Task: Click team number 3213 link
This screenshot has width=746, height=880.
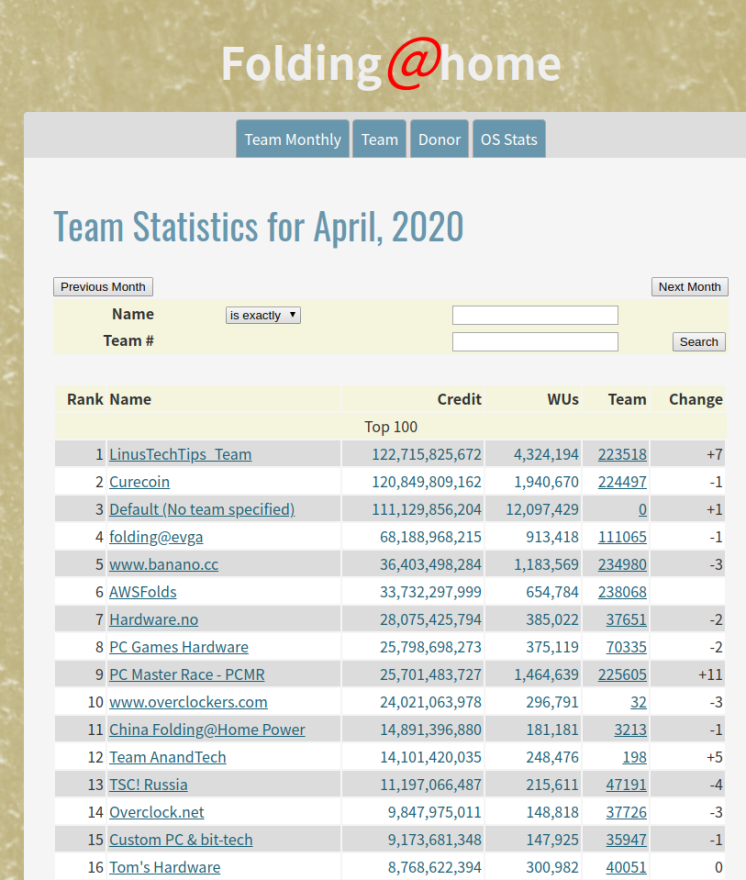Action: (630, 730)
